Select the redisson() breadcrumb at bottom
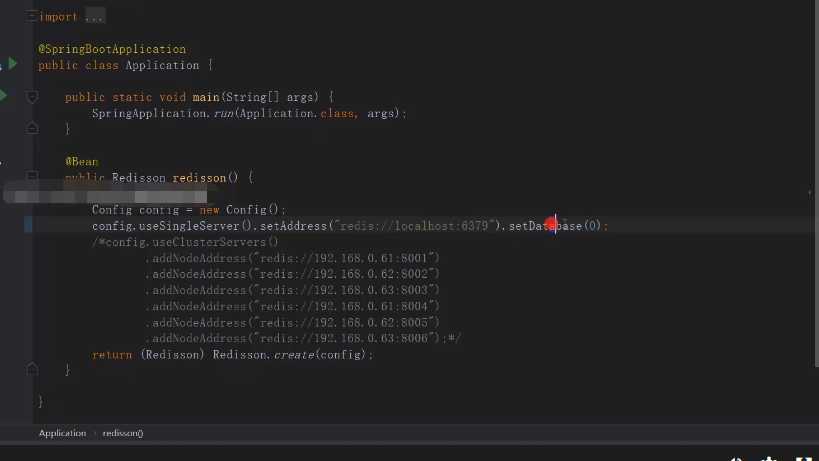819x461 pixels. coord(123,433)
